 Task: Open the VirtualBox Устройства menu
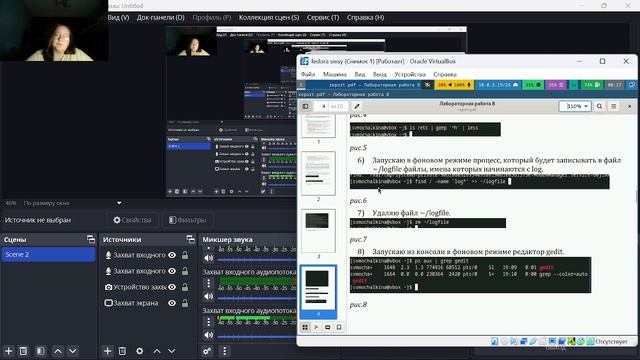(x=410, y=74)
